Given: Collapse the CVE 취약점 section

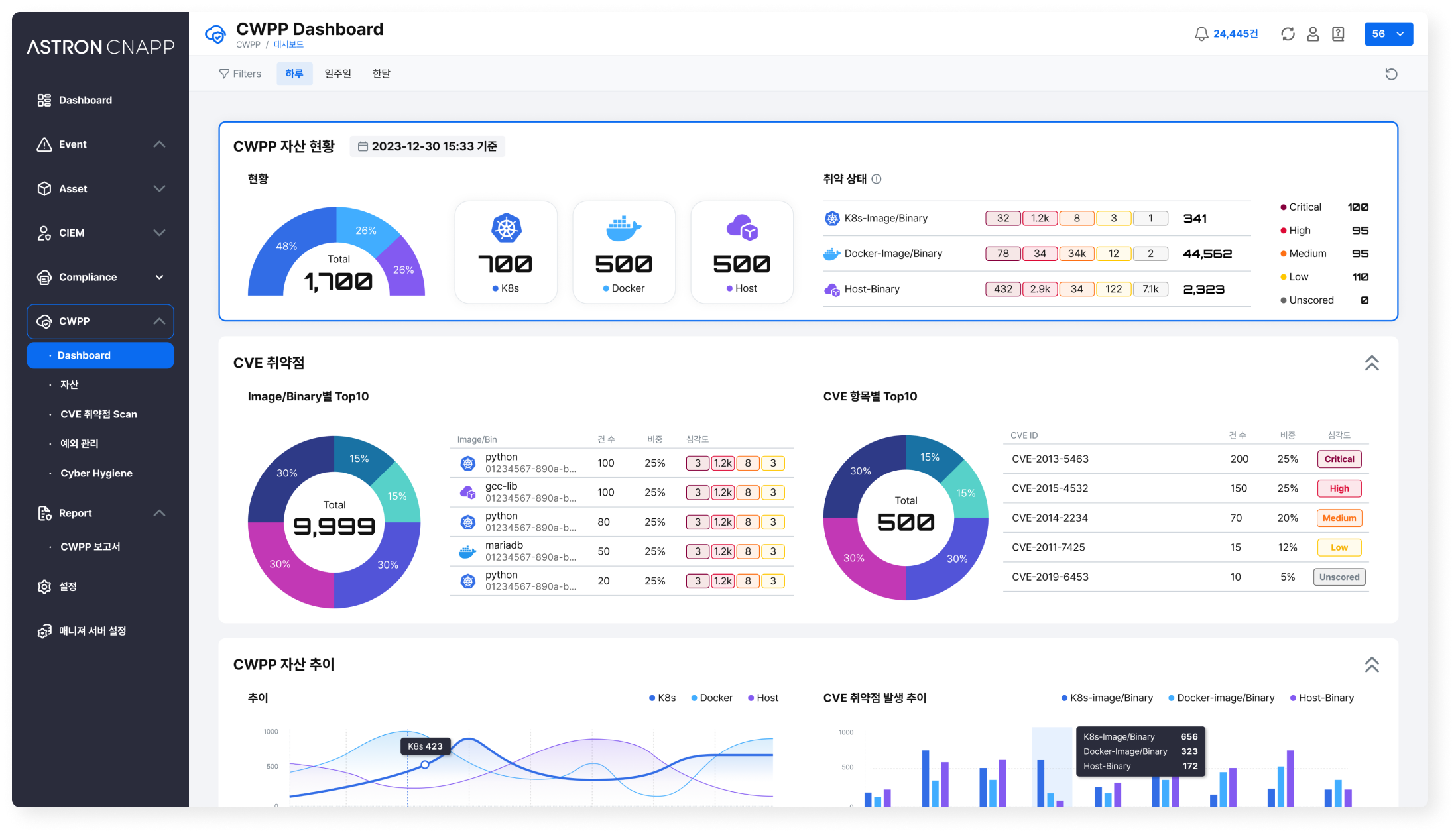Looking at the screenshot, I should [x=1372, y=363].
